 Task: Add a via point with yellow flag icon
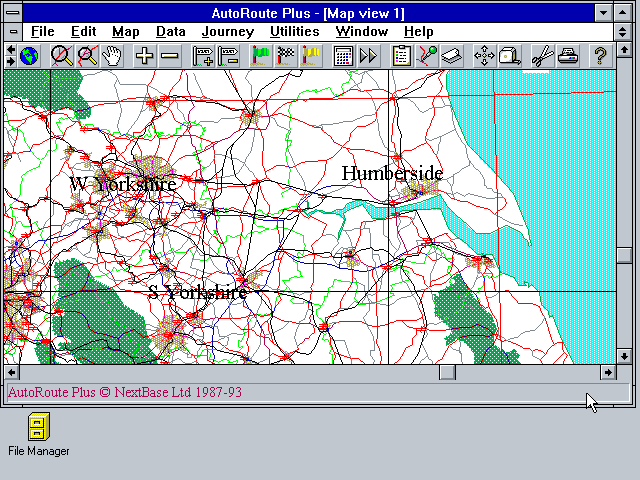tap(311, 56)
